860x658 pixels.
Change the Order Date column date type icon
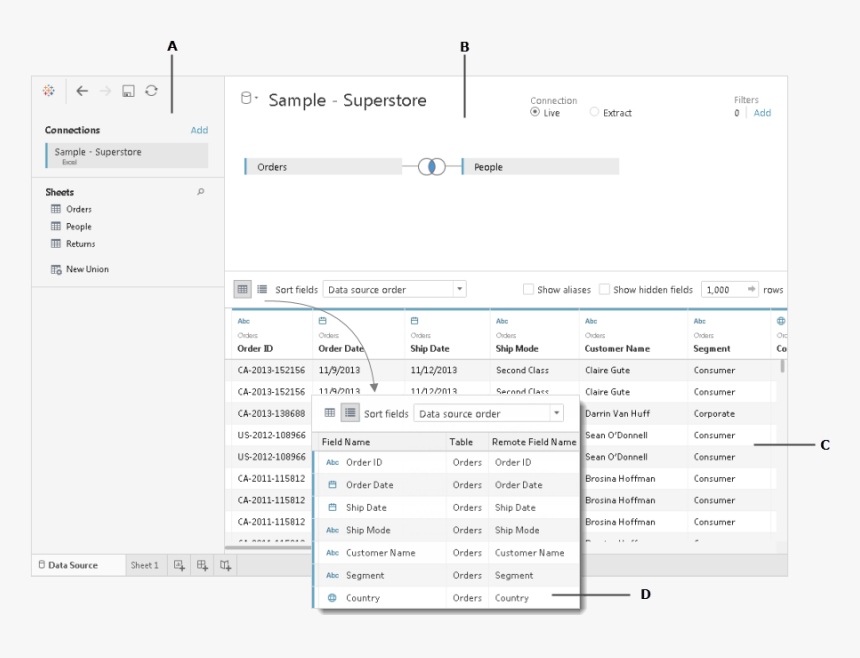[322, 321]
